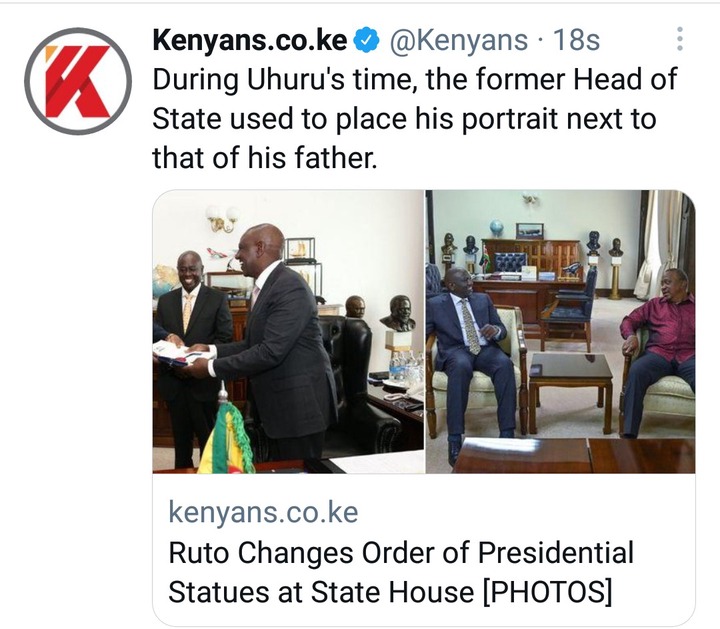The width and height of the screenshot is (720, 629).
Task: Click the @Kenyans handle
Action: 459,40
